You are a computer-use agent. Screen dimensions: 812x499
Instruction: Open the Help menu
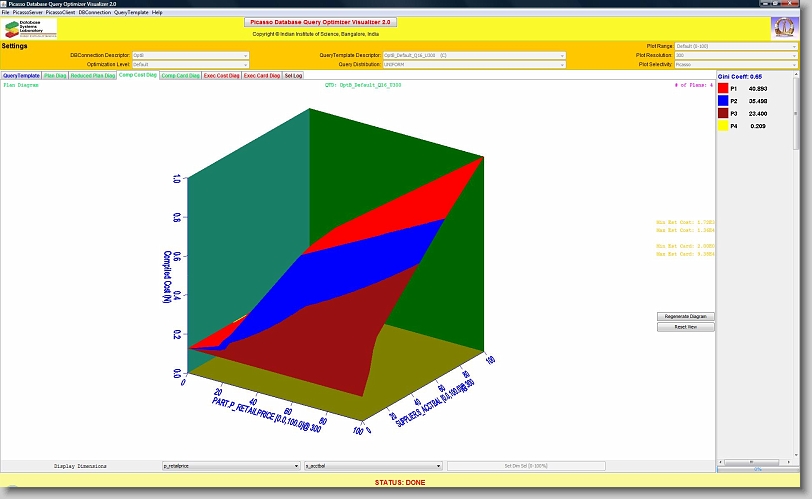(x=157, y=12)
